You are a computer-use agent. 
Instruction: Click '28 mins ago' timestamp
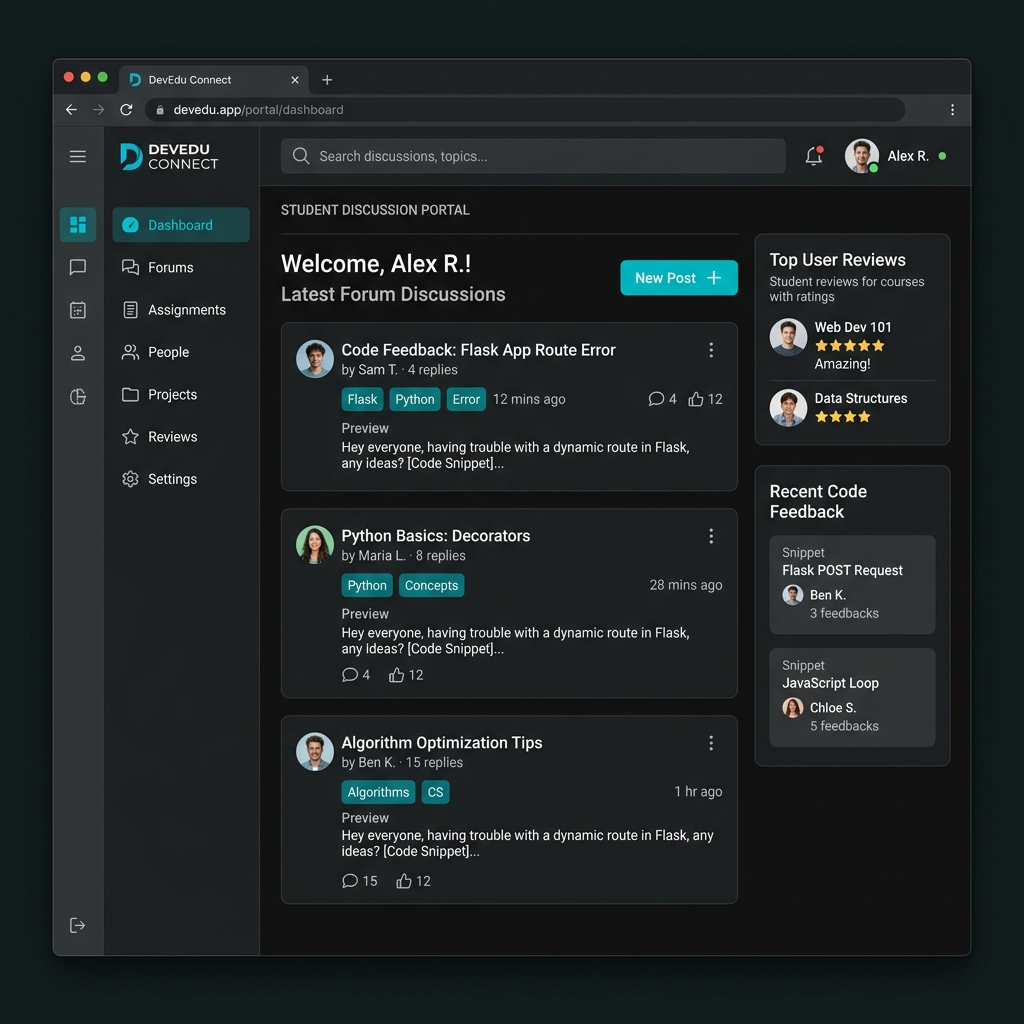686,585
